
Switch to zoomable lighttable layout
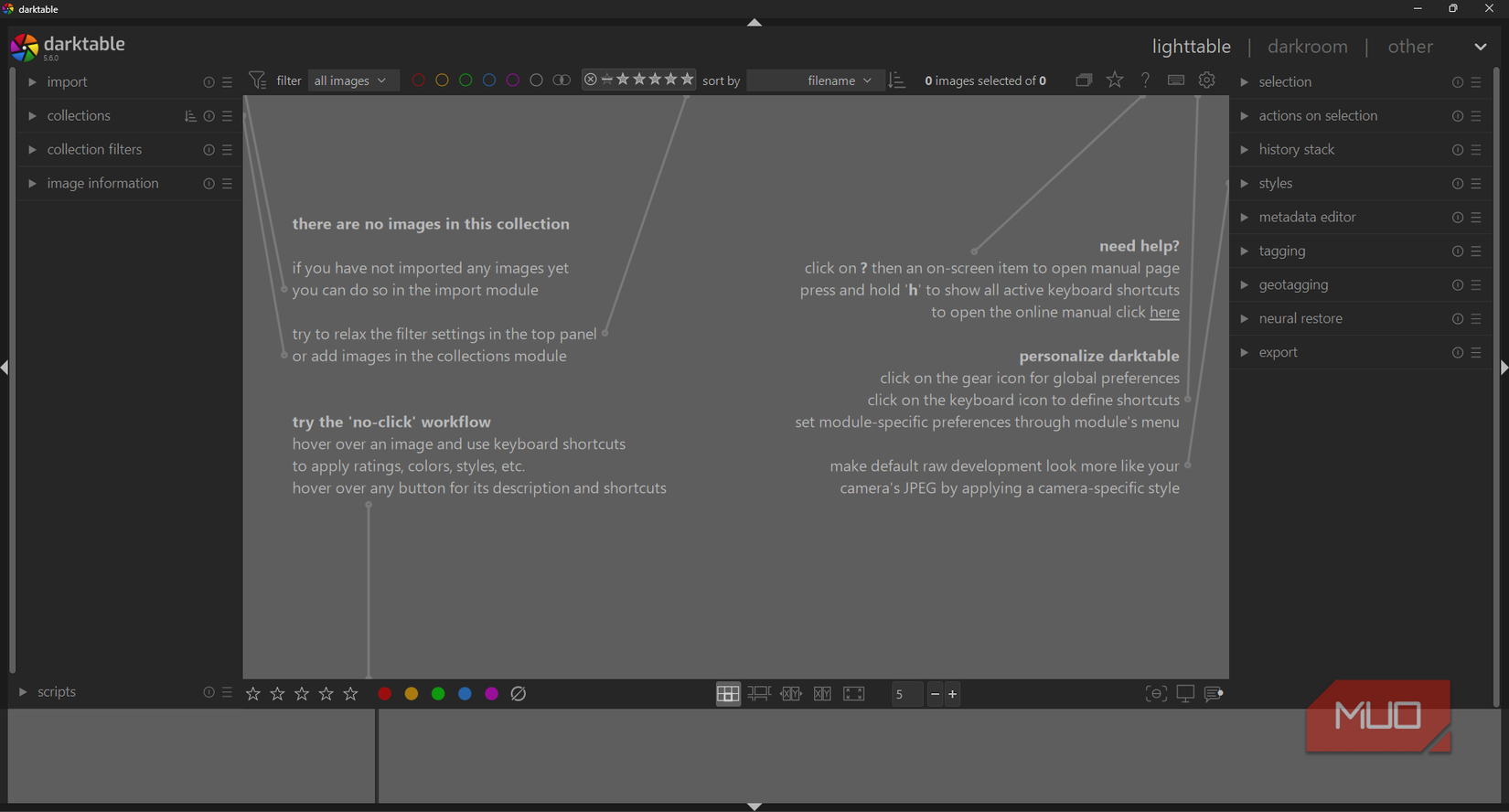tap(759, 694)
